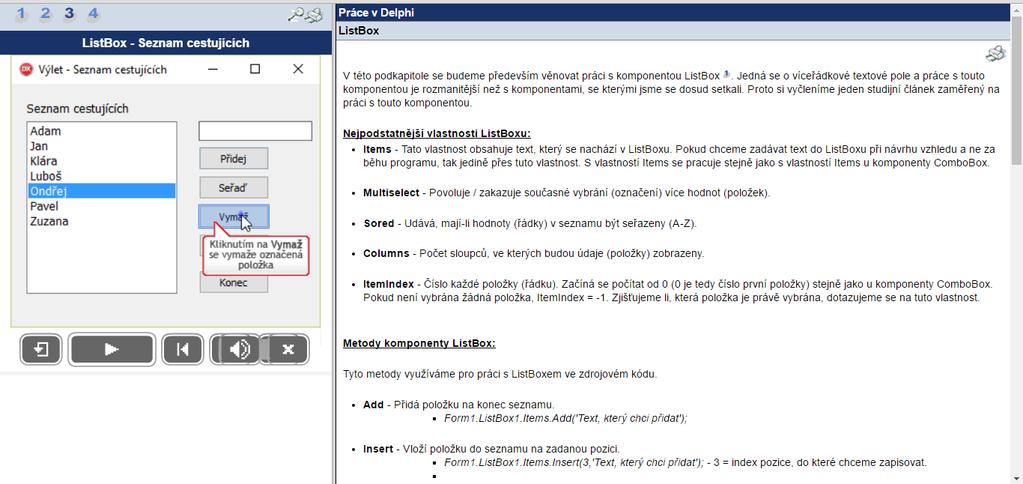1023x484 pixels.
Task: Open the magnifier search icon above animation
Action: (297, 14)
